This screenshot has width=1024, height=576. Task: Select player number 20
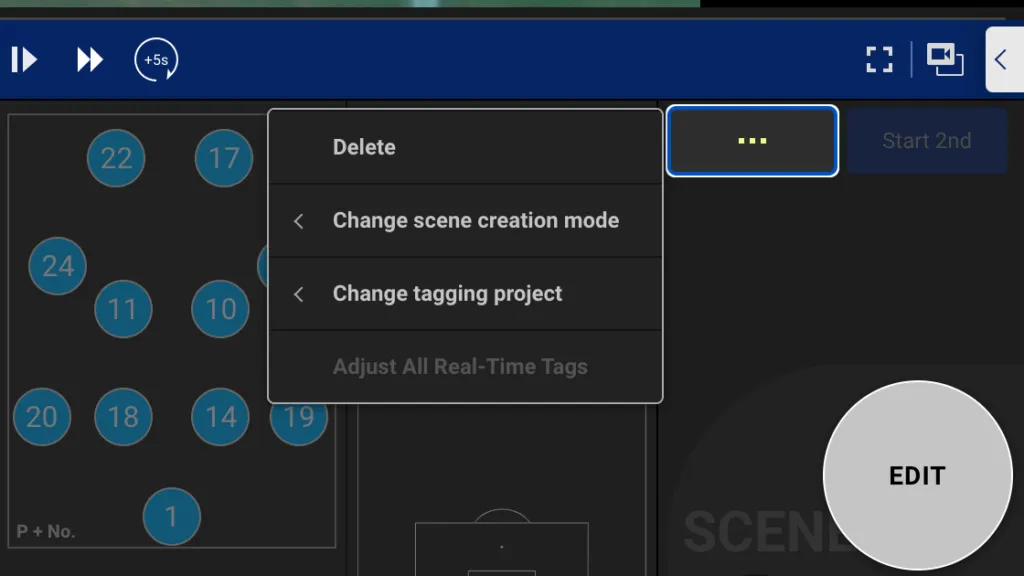(42, 417)
